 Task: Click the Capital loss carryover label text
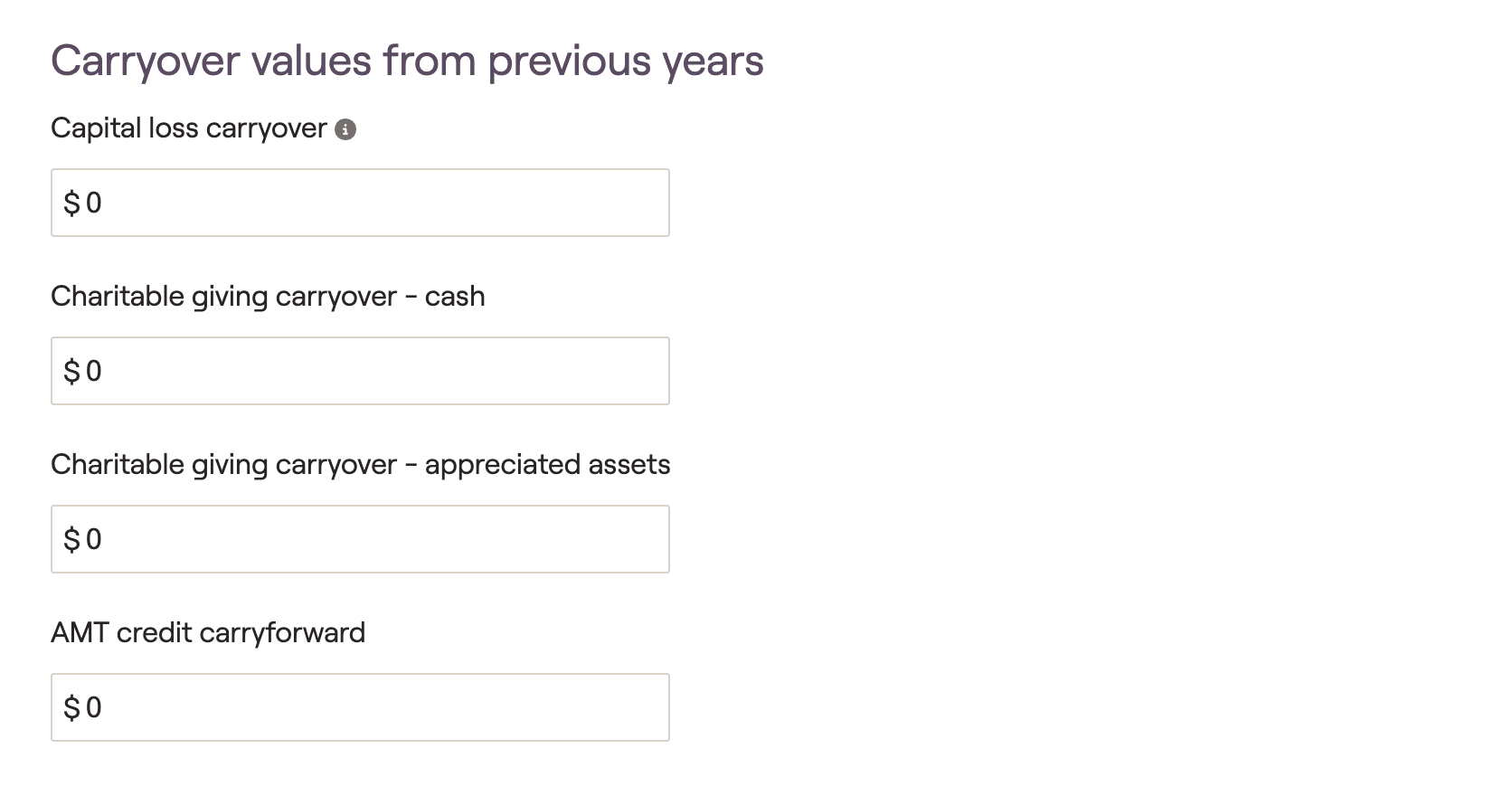(189, 128)
